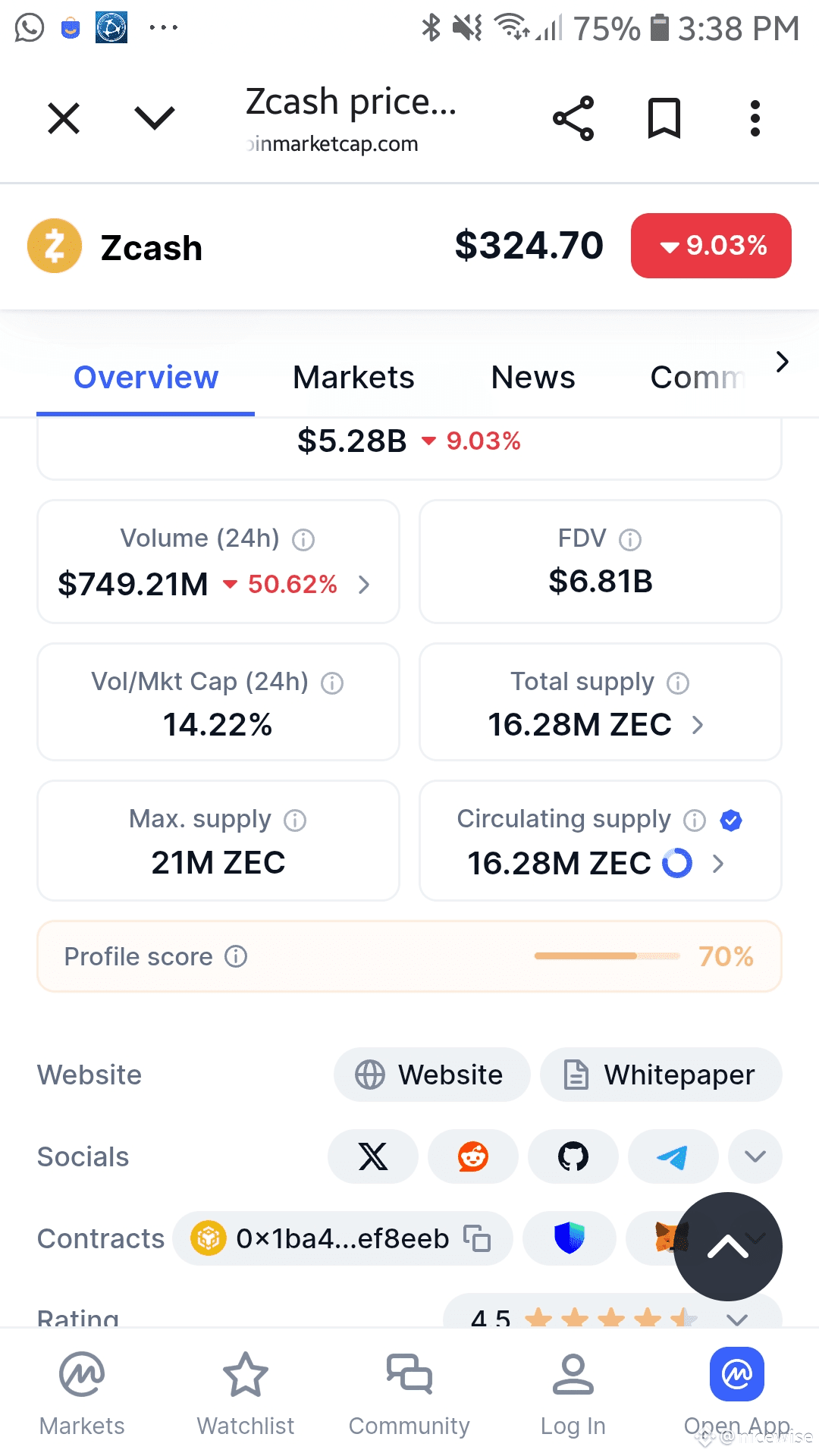
Task: Open the three-dot browser menu
Action: (755, 118)
